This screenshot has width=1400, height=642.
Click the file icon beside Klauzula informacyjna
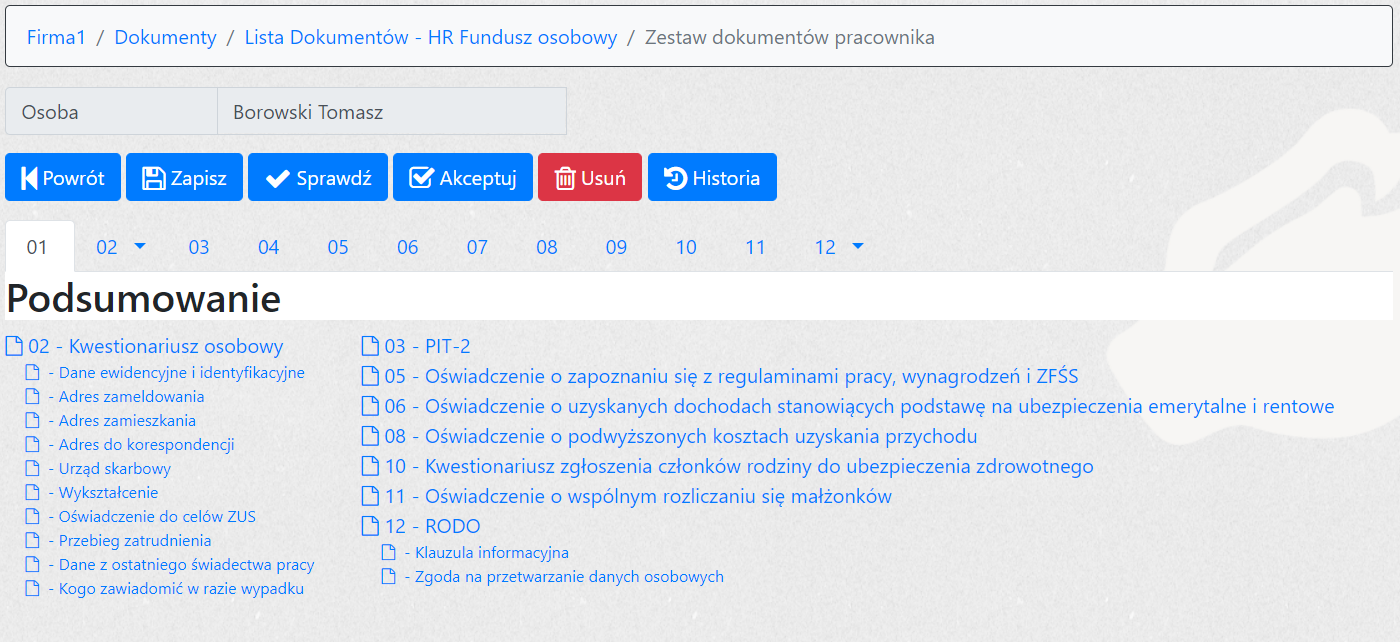point(389,553)
